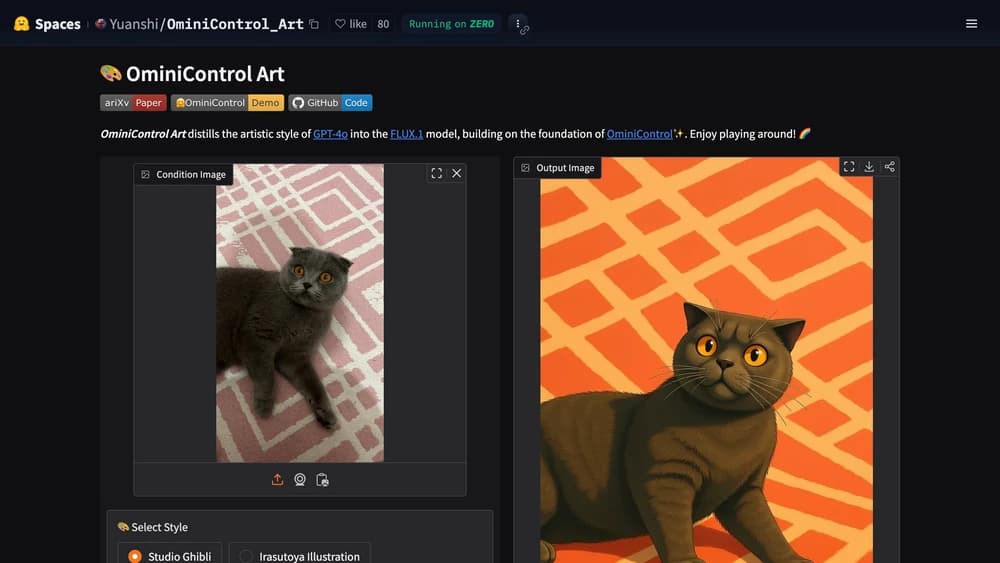Select the Studio Ghibli style
The height and width of the screenshot is (563, 1000).
[170, 556]
